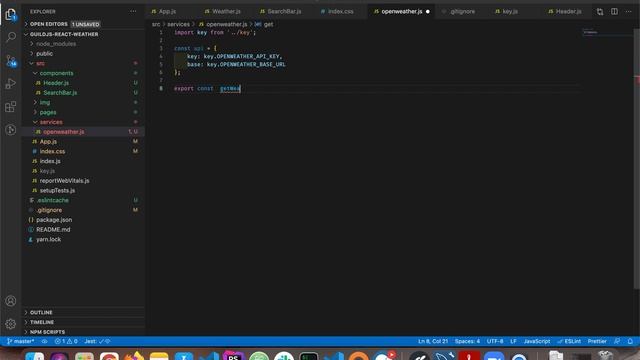640x360 pixels.
Task: Open the Search view in activity bar
Action: coord(11,37)
